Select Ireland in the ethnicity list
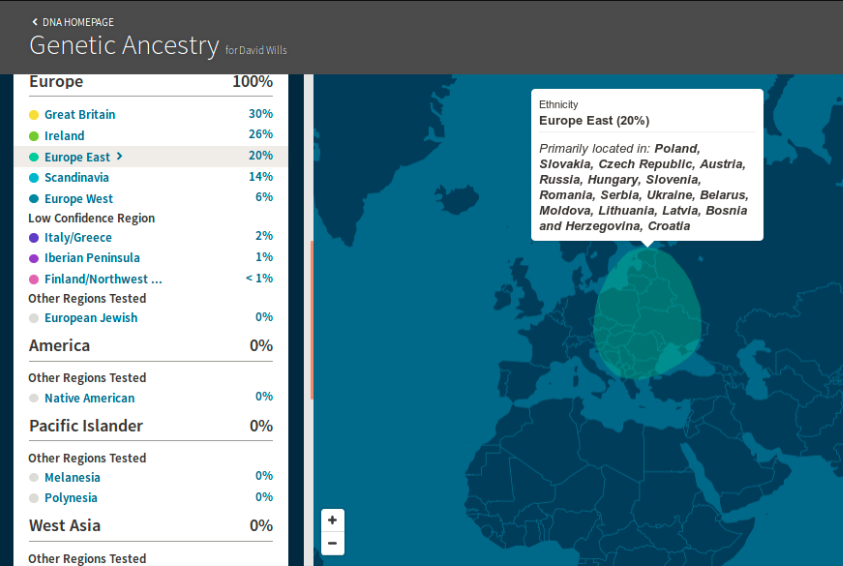843x566 pixels. pos(64,136)
